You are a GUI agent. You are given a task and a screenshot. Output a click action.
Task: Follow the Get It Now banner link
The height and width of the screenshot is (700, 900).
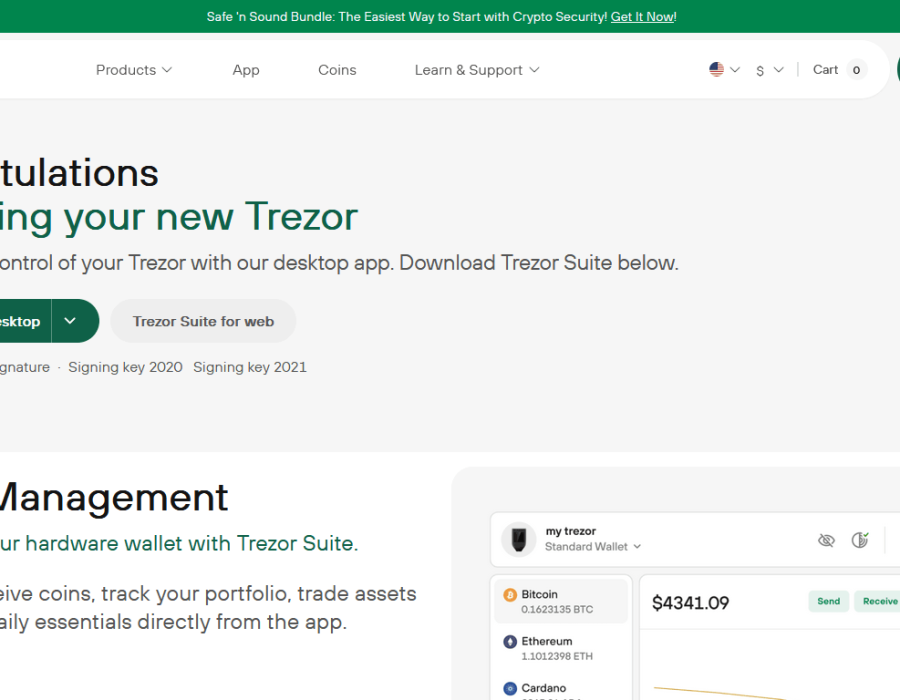pyautogui.click(x=642, y=17)
